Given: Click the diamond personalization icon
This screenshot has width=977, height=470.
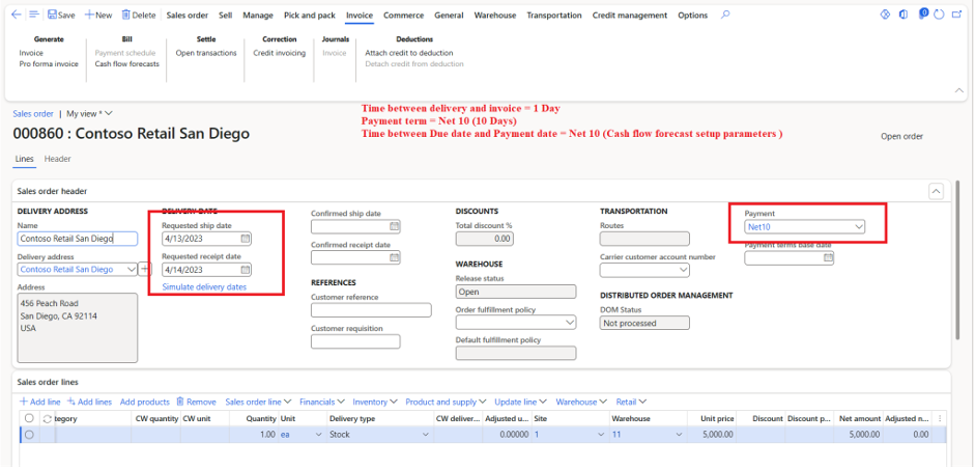Looking at the screenshot, I should (x=885, y=15).
